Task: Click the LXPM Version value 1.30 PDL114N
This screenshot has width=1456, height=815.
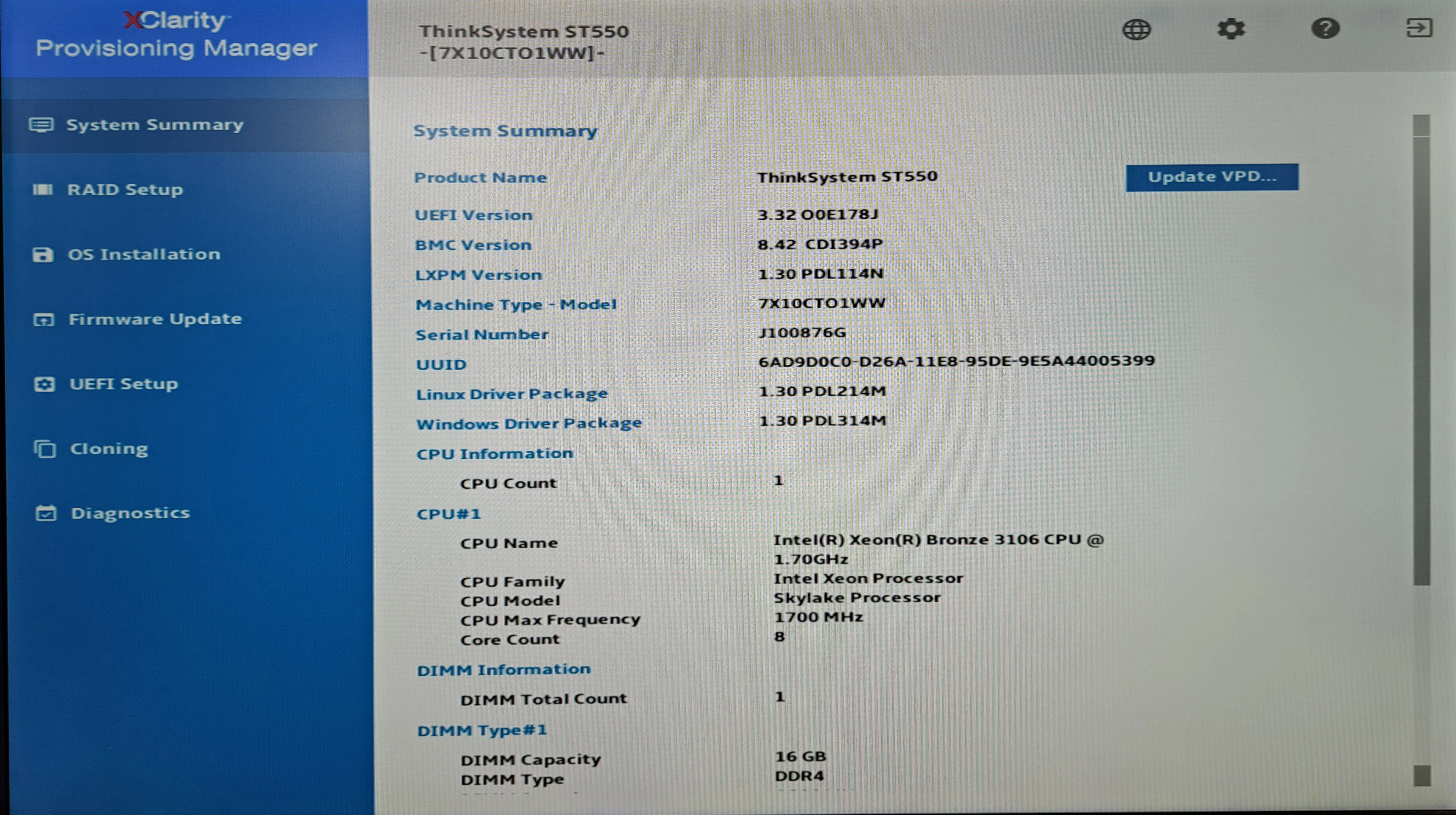Action: pyautogui.click(x=820, y=274)
